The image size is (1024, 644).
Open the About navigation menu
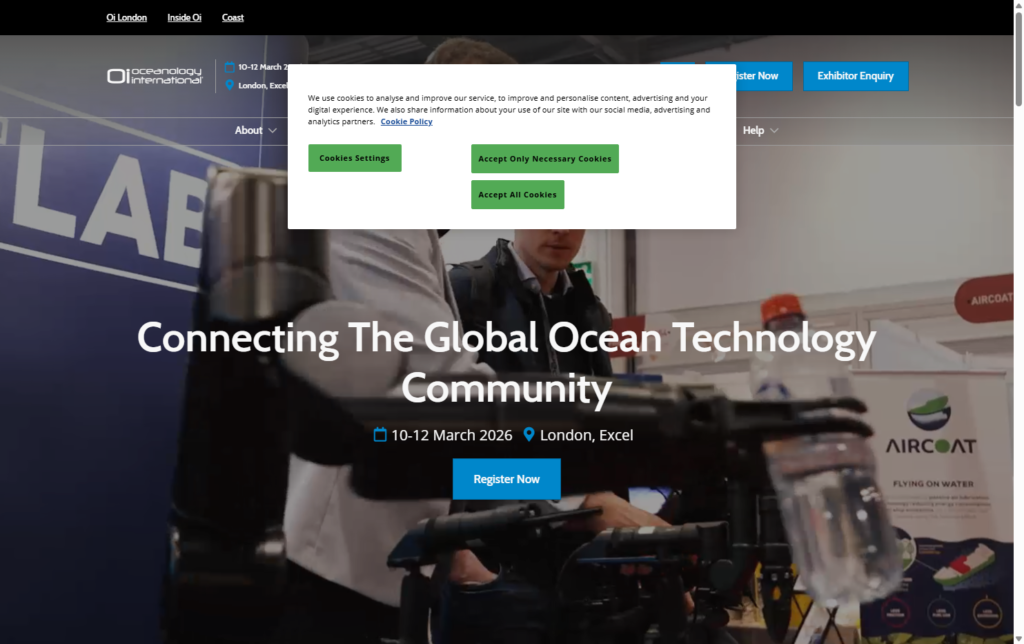(x=248, y=131)
